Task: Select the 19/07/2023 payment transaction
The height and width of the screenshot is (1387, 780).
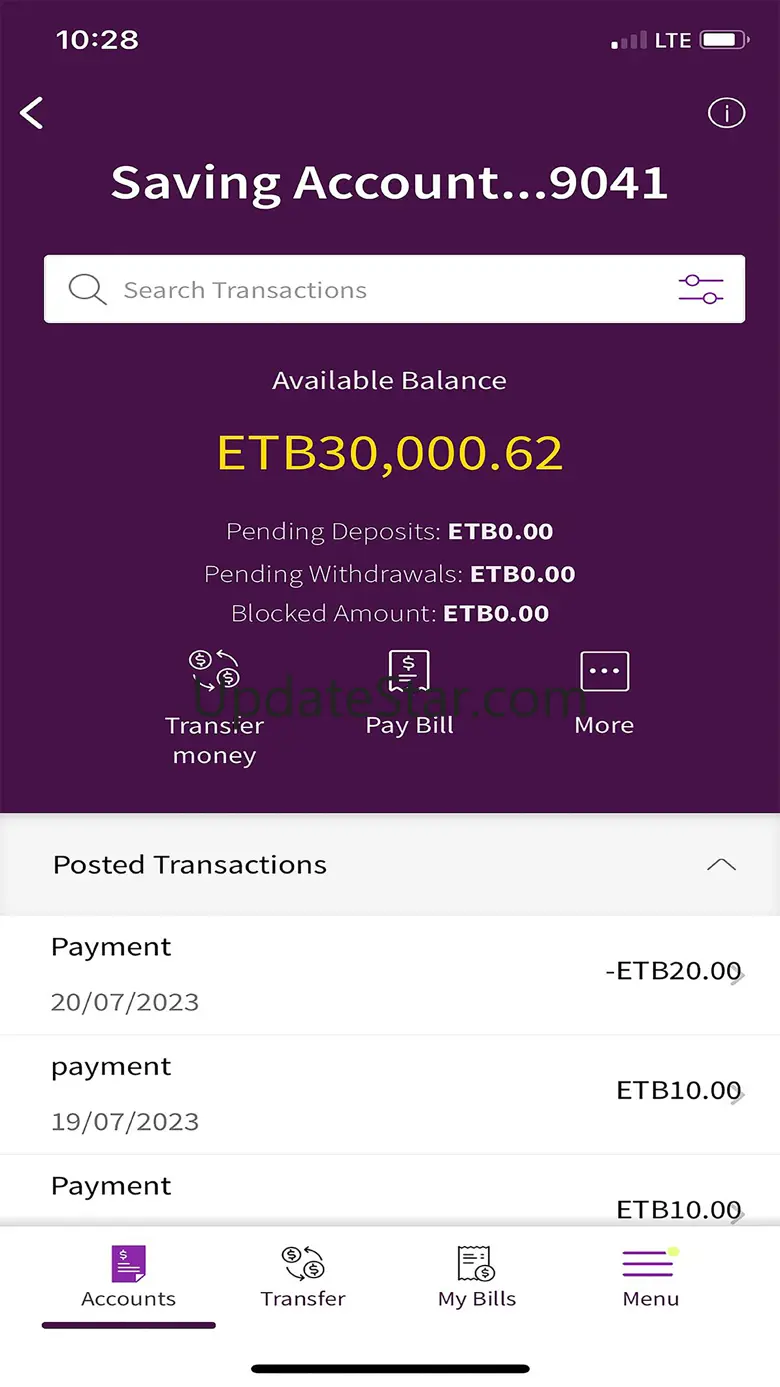Action: coord(300,1094)
